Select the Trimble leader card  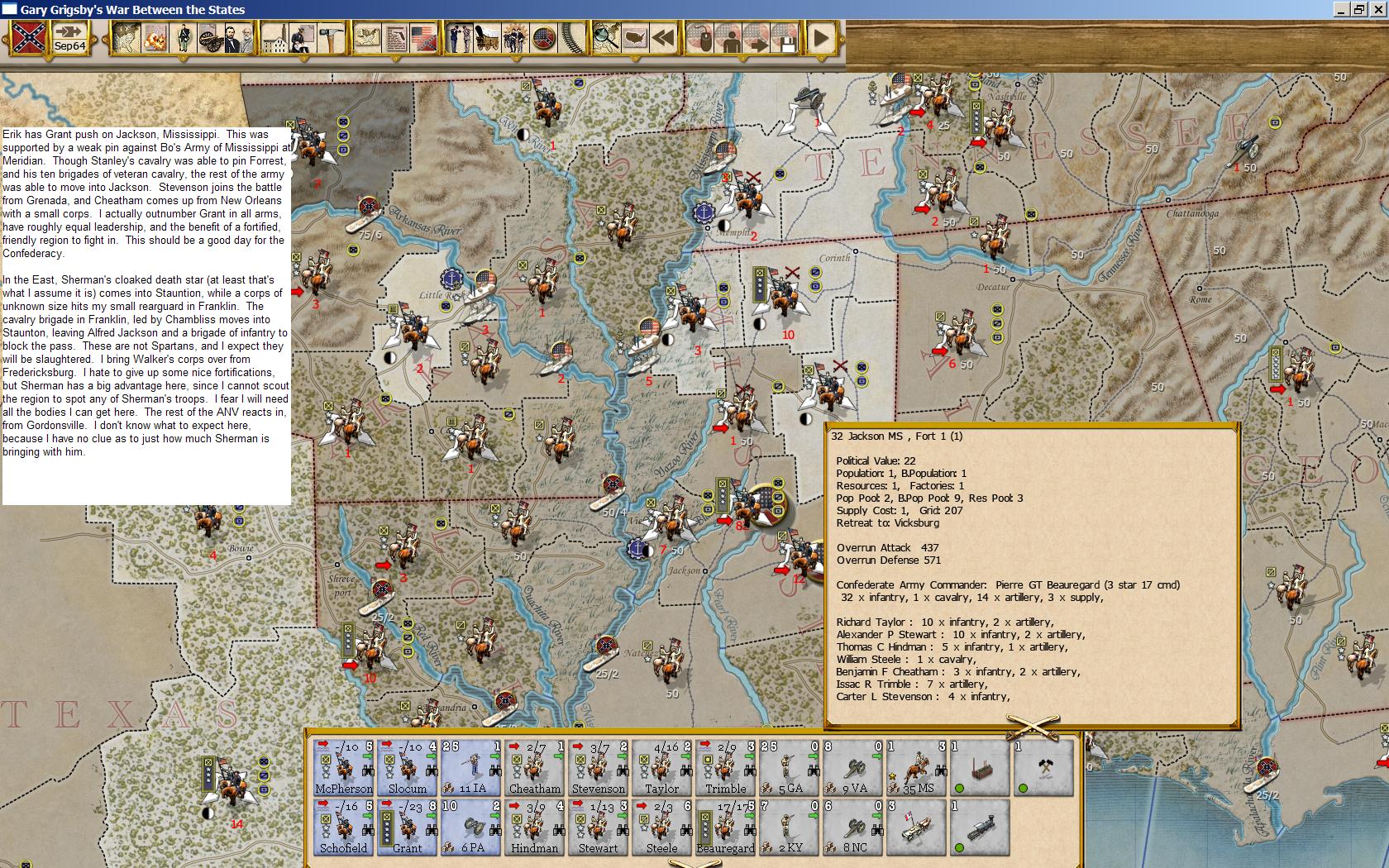coord(726,767)
